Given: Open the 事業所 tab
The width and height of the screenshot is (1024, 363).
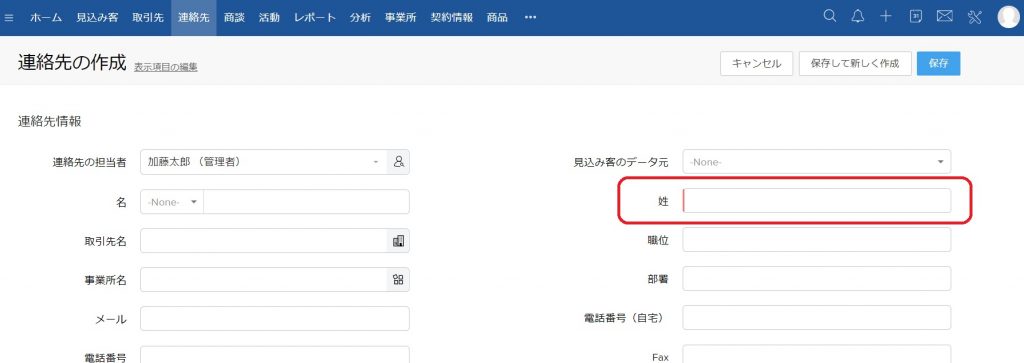Looking at the screenshot, I should [400, 18].
